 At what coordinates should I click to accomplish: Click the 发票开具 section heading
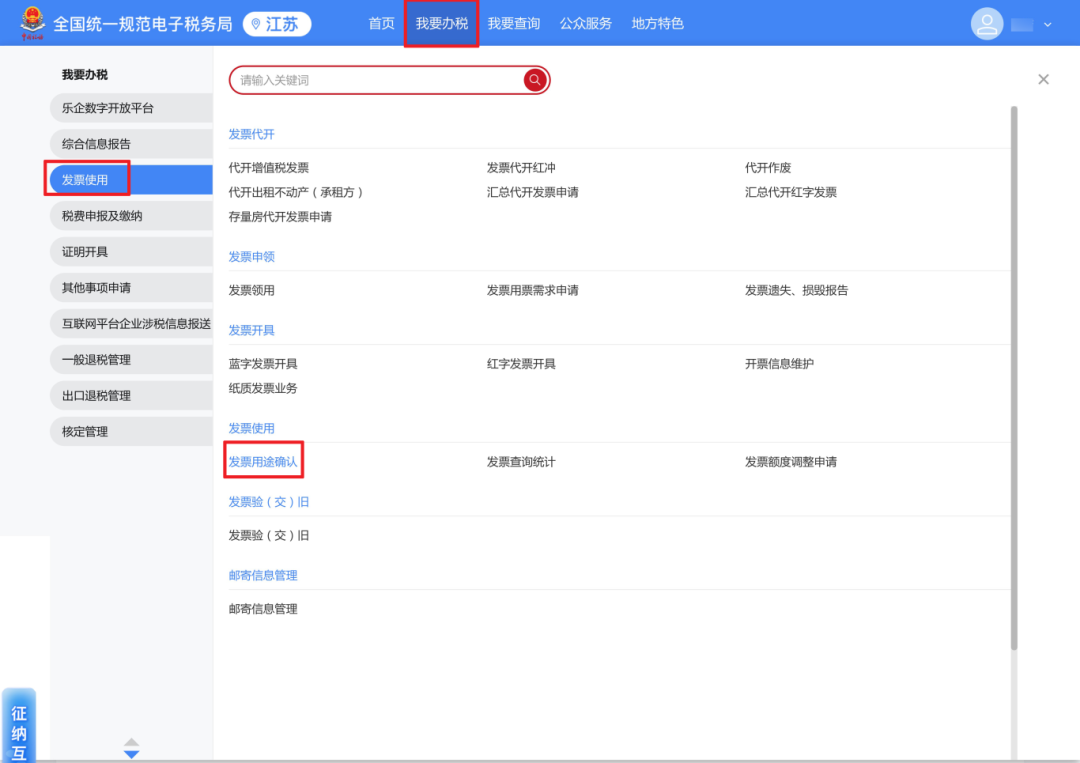tap(251, 331)
